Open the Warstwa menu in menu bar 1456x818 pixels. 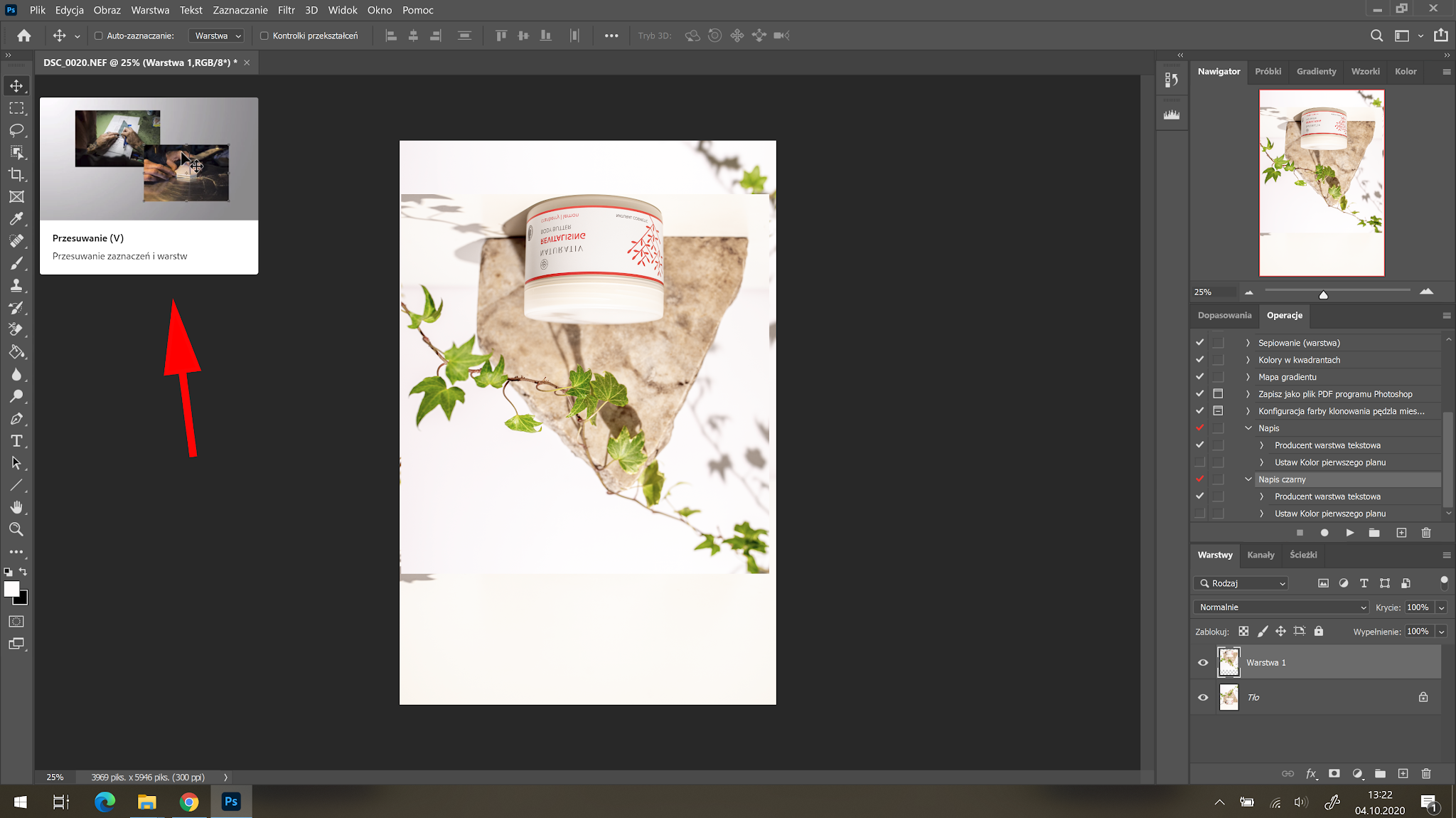tap(150, 10)
